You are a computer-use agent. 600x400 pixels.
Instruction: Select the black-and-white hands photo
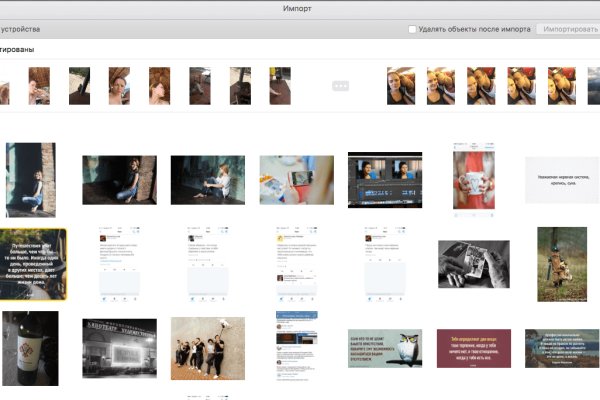(473, 264)
